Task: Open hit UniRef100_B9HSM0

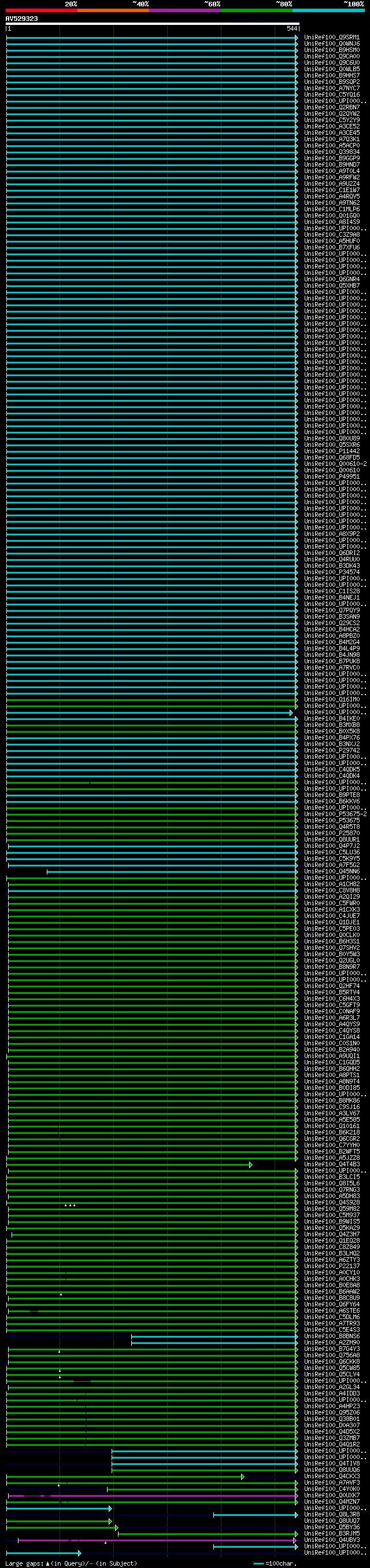Action: 332,50
